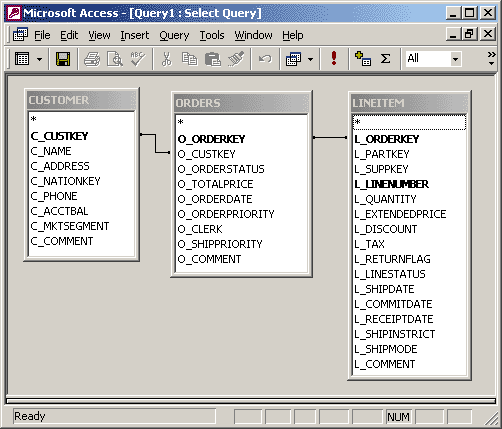Select the L_EXTENDEDPRICE field

[410, 214]
